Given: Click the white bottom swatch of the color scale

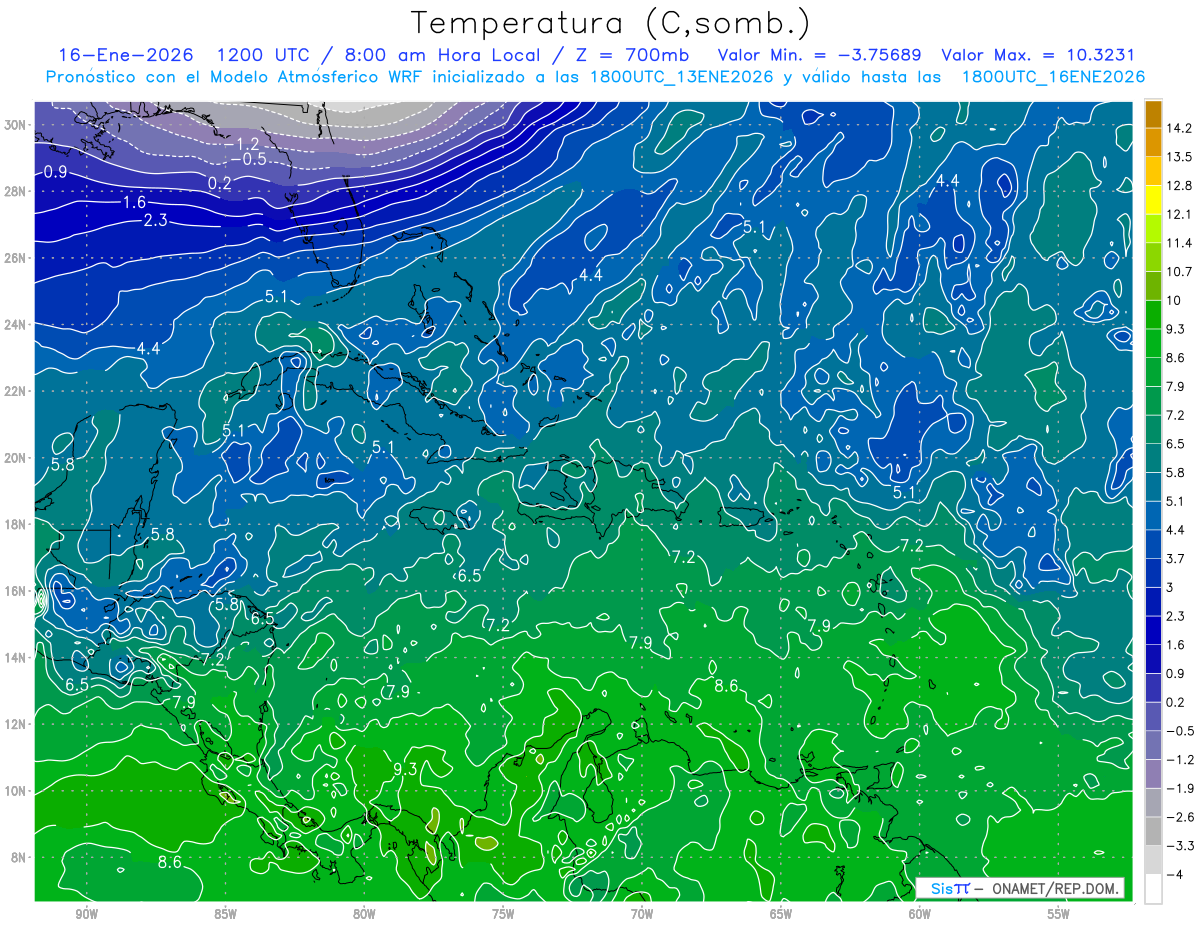Looking at the screenshot, I should 1153,889.
